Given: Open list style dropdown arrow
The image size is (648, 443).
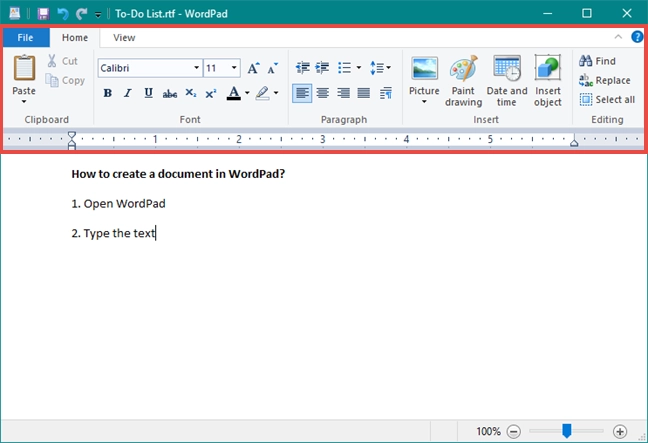Looking at the screenshot, I should 359,67.
